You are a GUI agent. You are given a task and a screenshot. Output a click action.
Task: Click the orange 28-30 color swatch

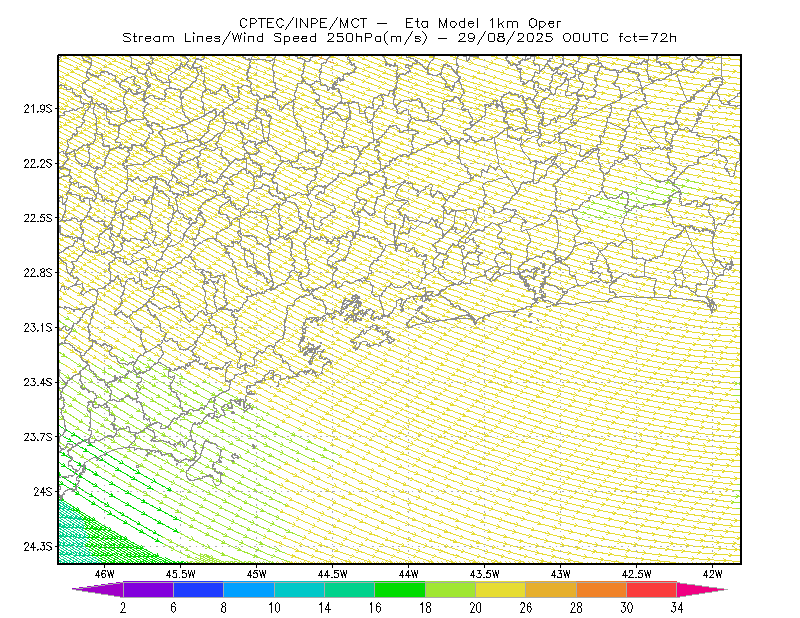[602, 589]
